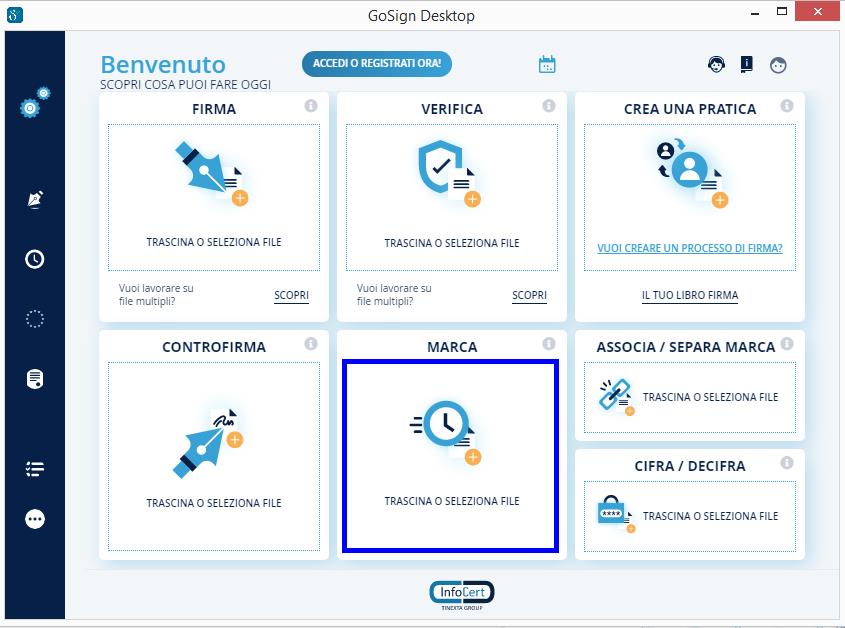Click the dotted circle icon in sidebar
This screenshot has height=628, width=845.
coord(35,319)
